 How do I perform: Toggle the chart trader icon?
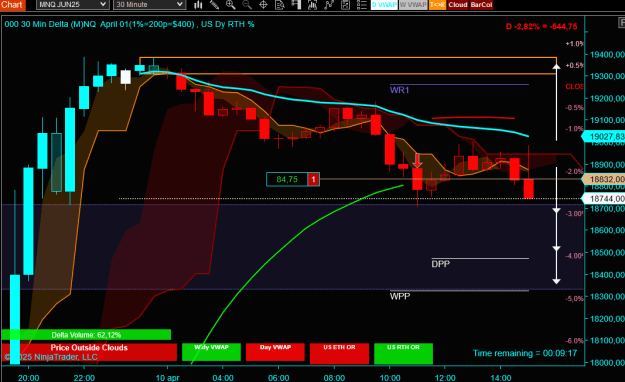(x=296, y=5)
